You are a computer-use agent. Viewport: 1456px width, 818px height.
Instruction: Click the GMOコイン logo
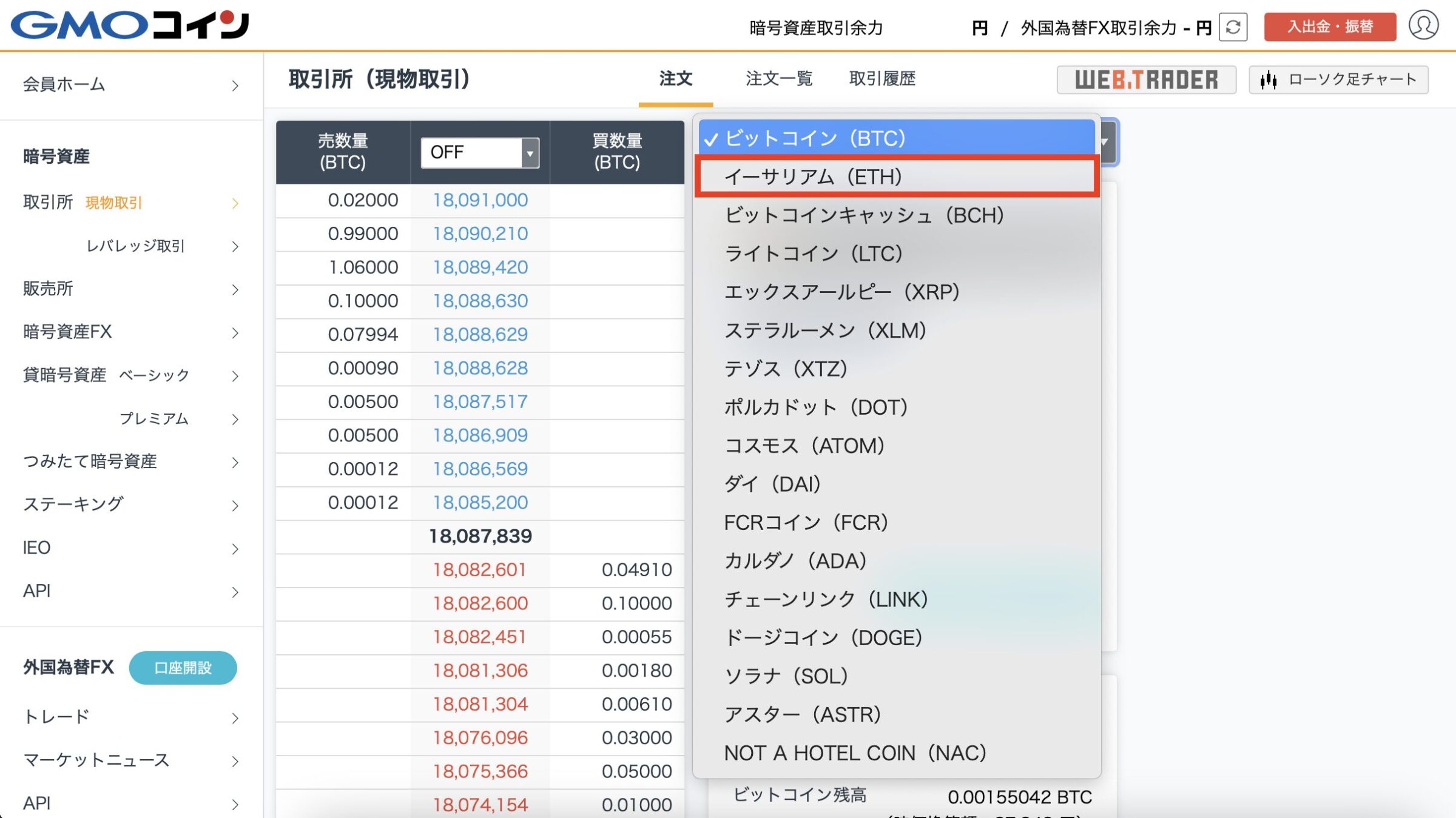click(130, 25)
